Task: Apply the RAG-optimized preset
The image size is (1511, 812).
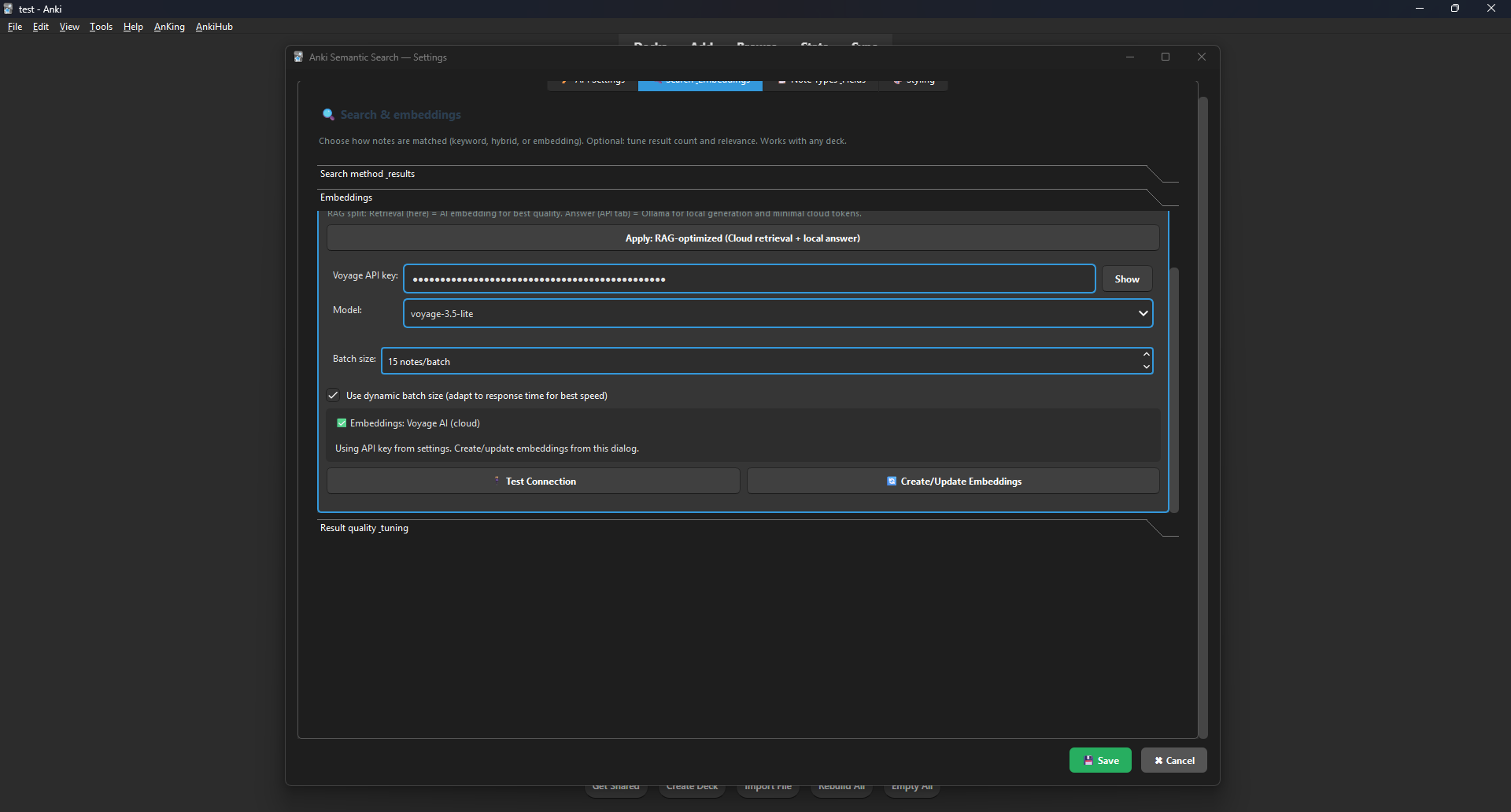Action: 742,238
